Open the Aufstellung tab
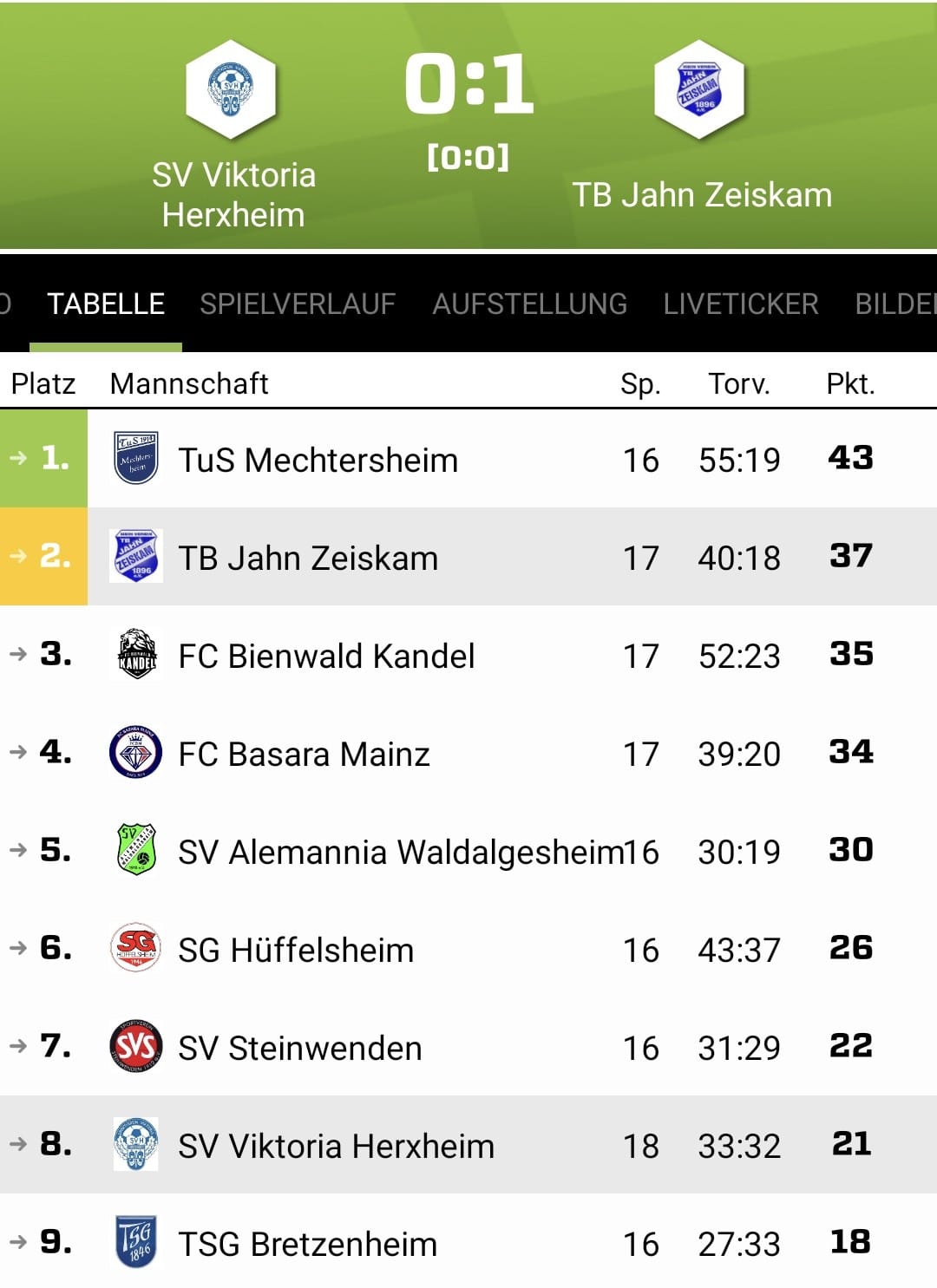Image resolution: width=937 pixels, height=1288 pixels. pos(529,304)
